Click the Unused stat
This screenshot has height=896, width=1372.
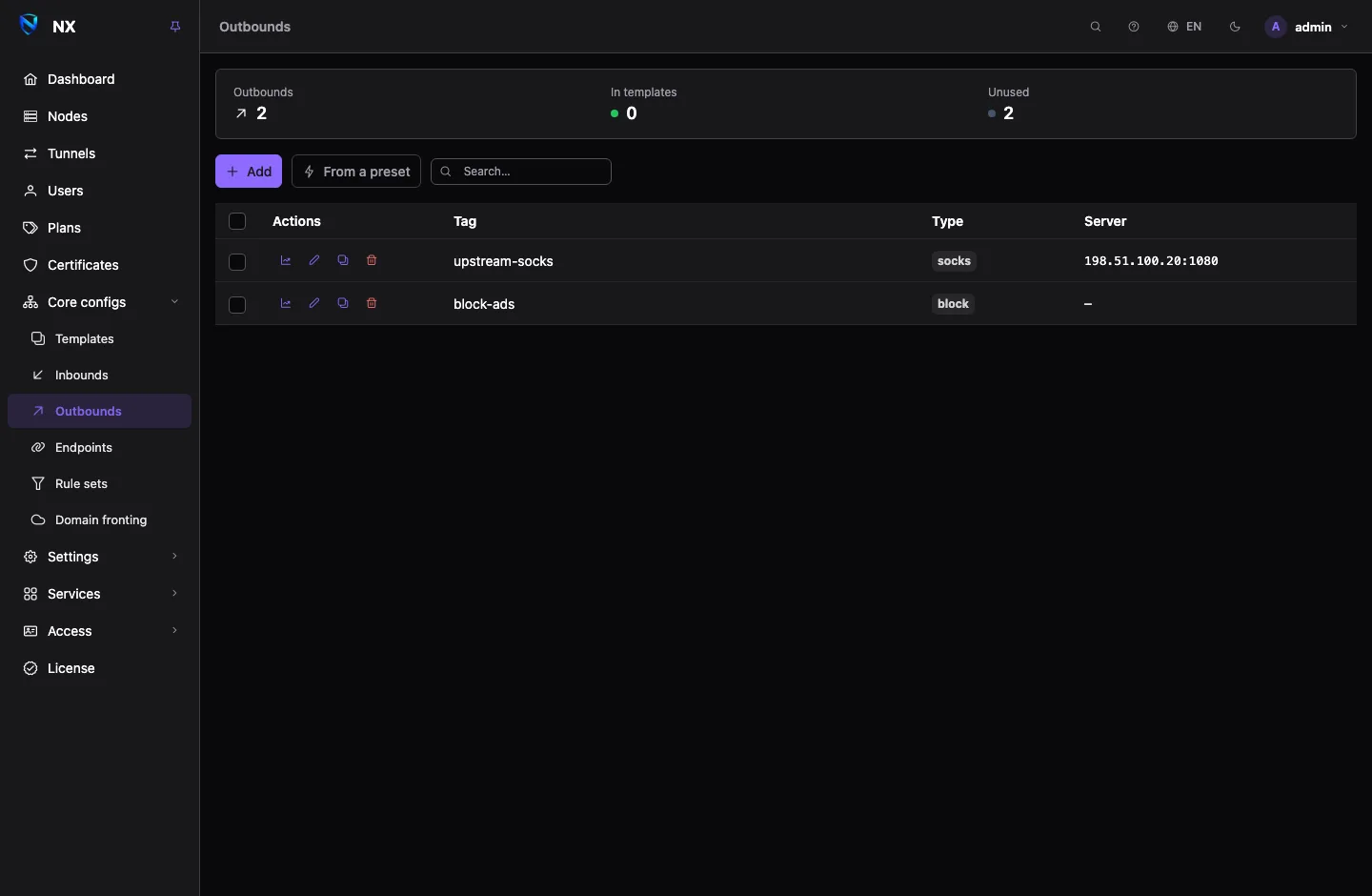pyautogui.click(x=1008, y=104)
